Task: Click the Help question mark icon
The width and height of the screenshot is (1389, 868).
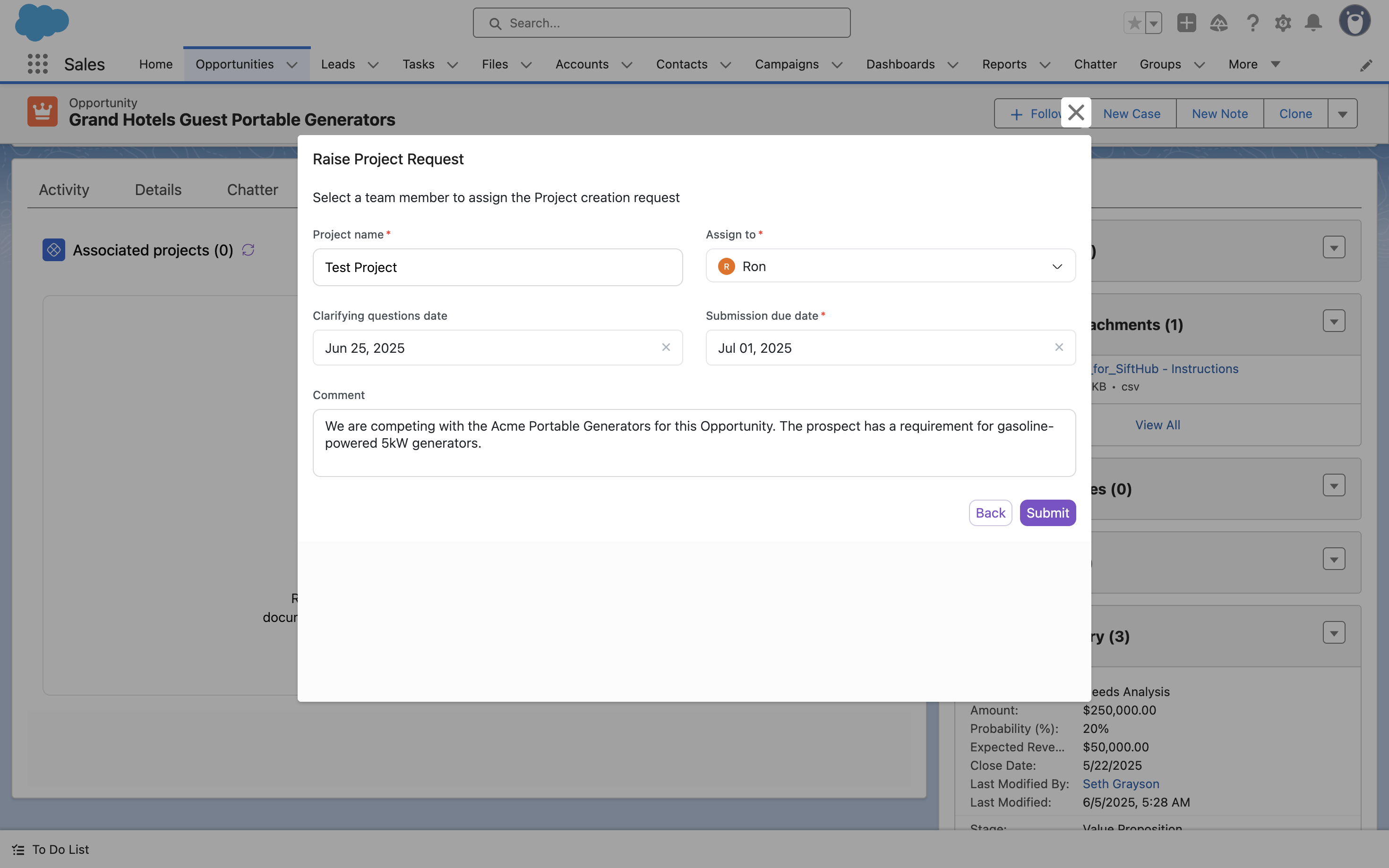Action: pos(1252,23)
